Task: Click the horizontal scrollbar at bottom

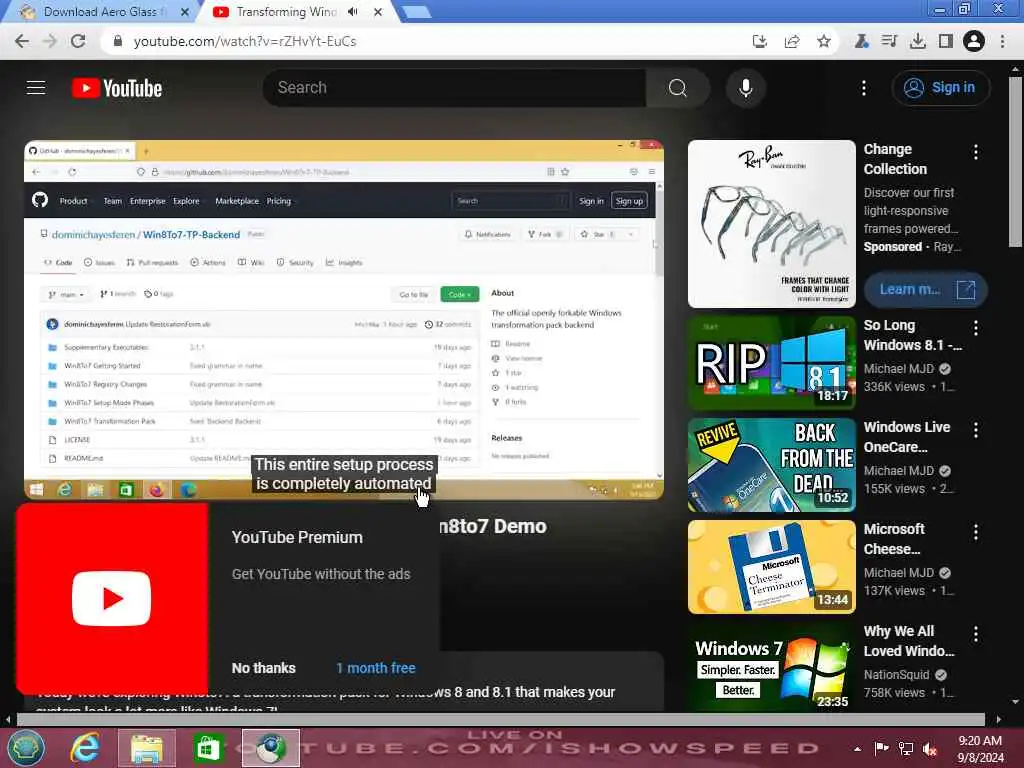Action: point(500,719)
